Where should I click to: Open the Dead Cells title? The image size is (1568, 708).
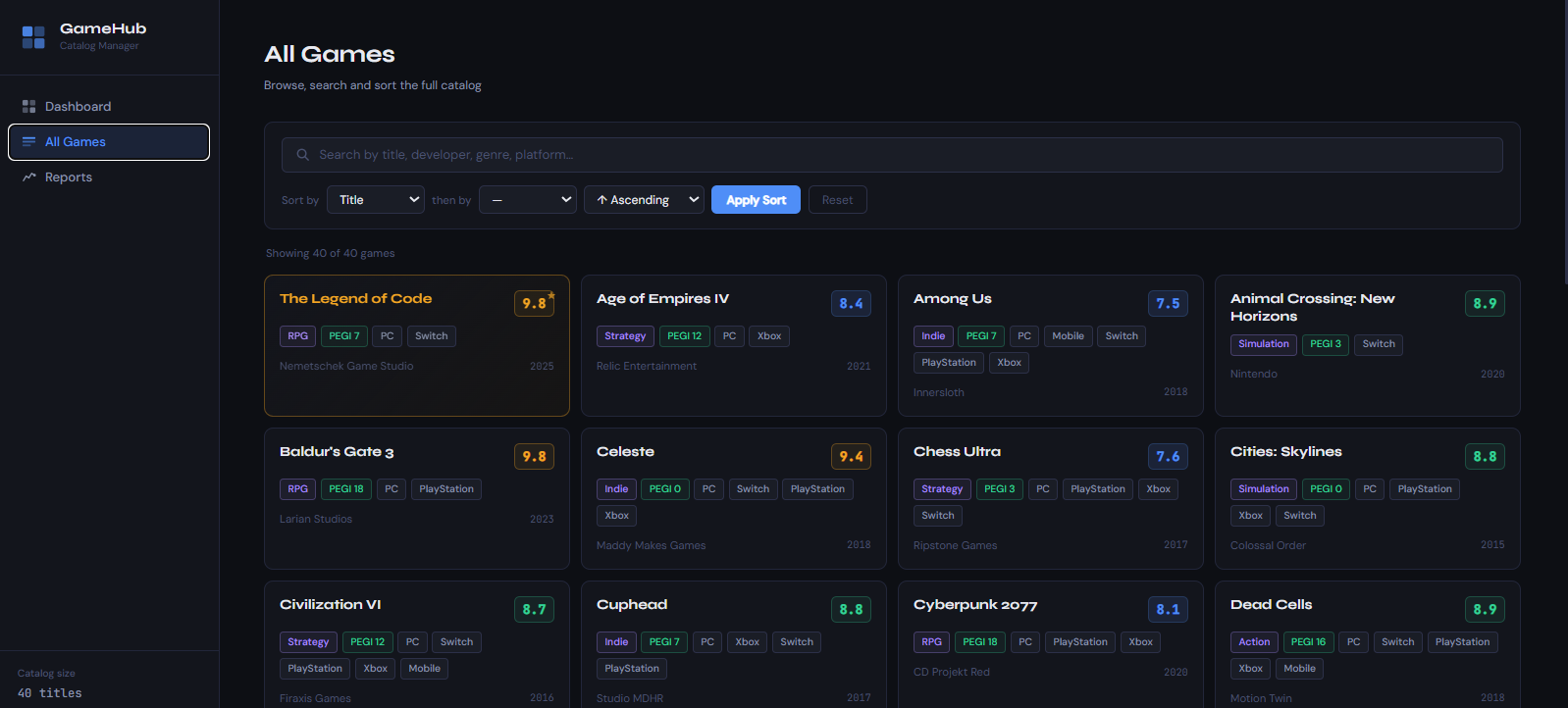click(x=1271, y=605)
